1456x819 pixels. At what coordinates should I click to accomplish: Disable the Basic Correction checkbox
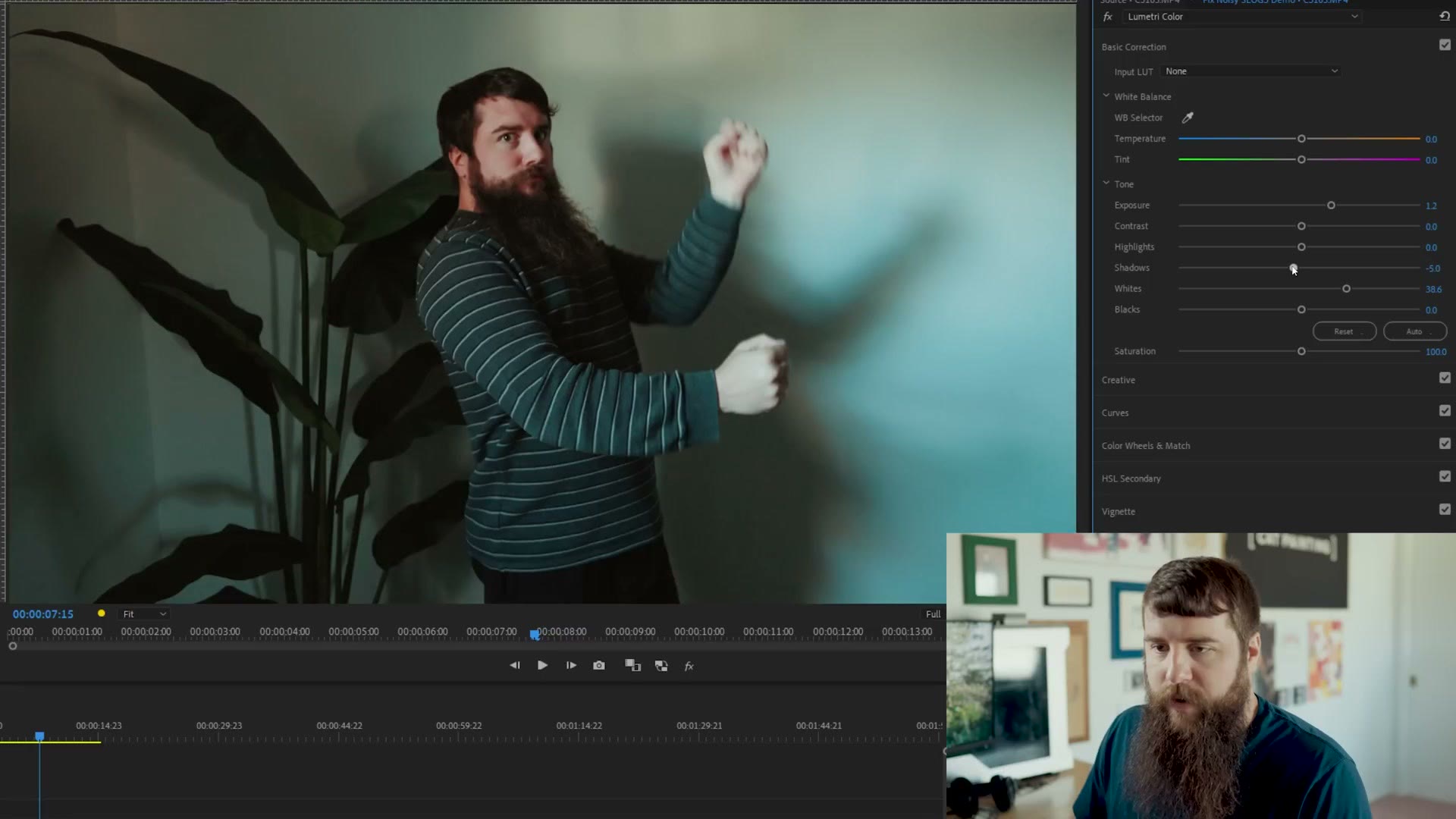click(x=1445, y=45)
